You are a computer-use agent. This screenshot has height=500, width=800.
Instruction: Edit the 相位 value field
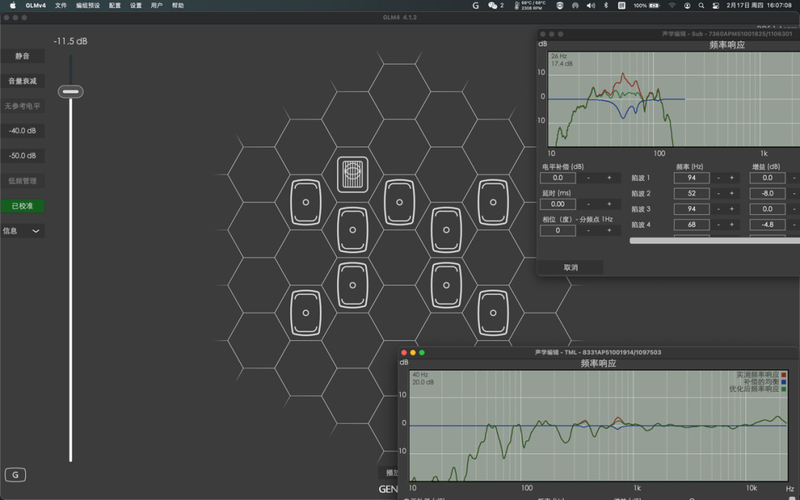558,231
